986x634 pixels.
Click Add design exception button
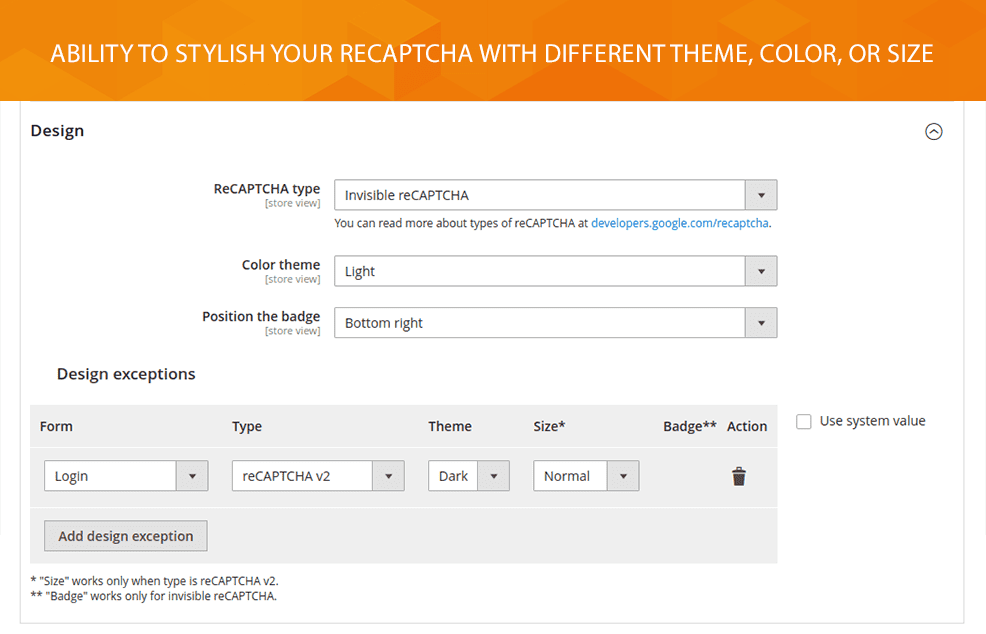126,536
